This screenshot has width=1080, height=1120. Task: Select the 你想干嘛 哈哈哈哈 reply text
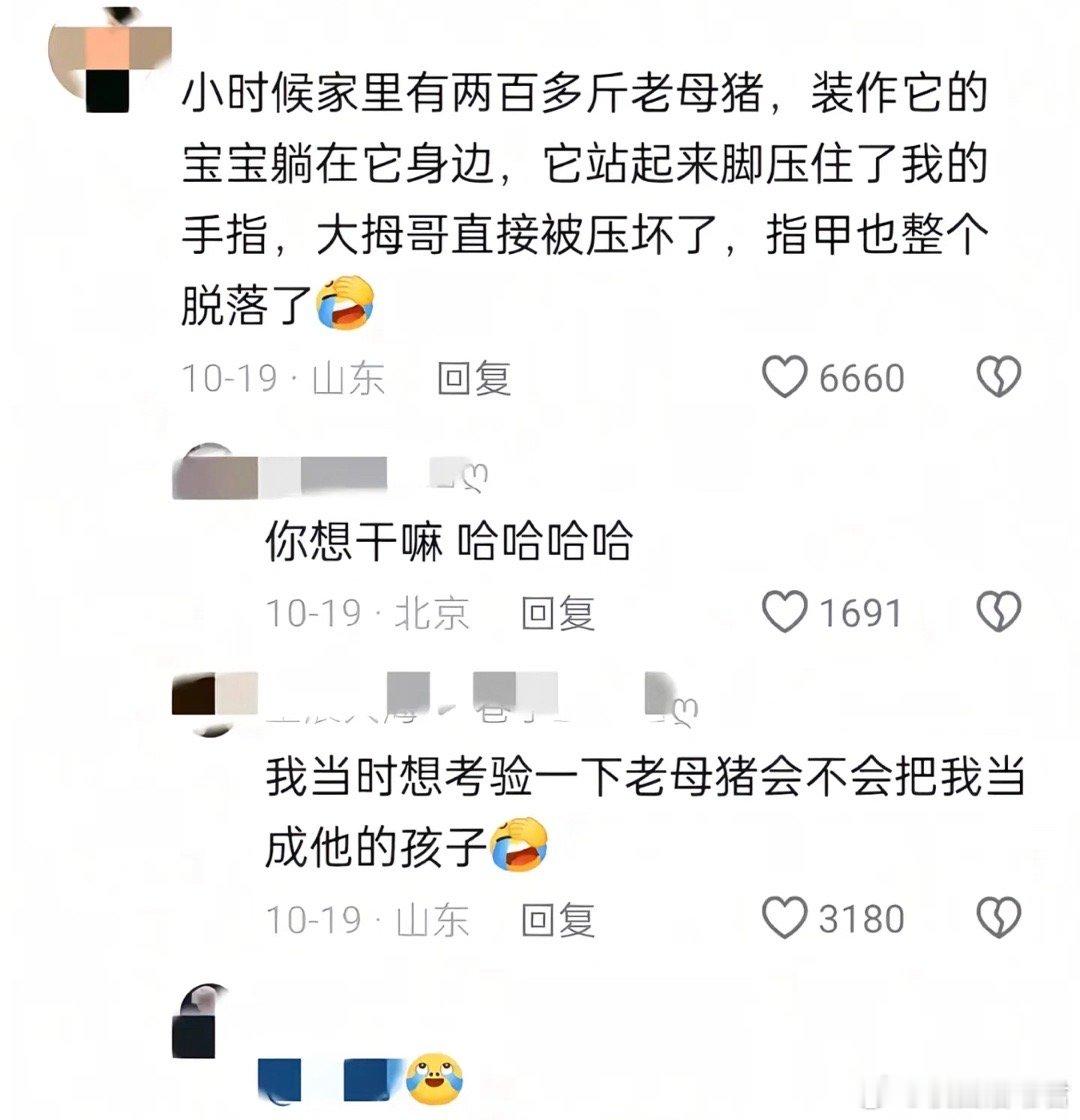coord(449,541)
